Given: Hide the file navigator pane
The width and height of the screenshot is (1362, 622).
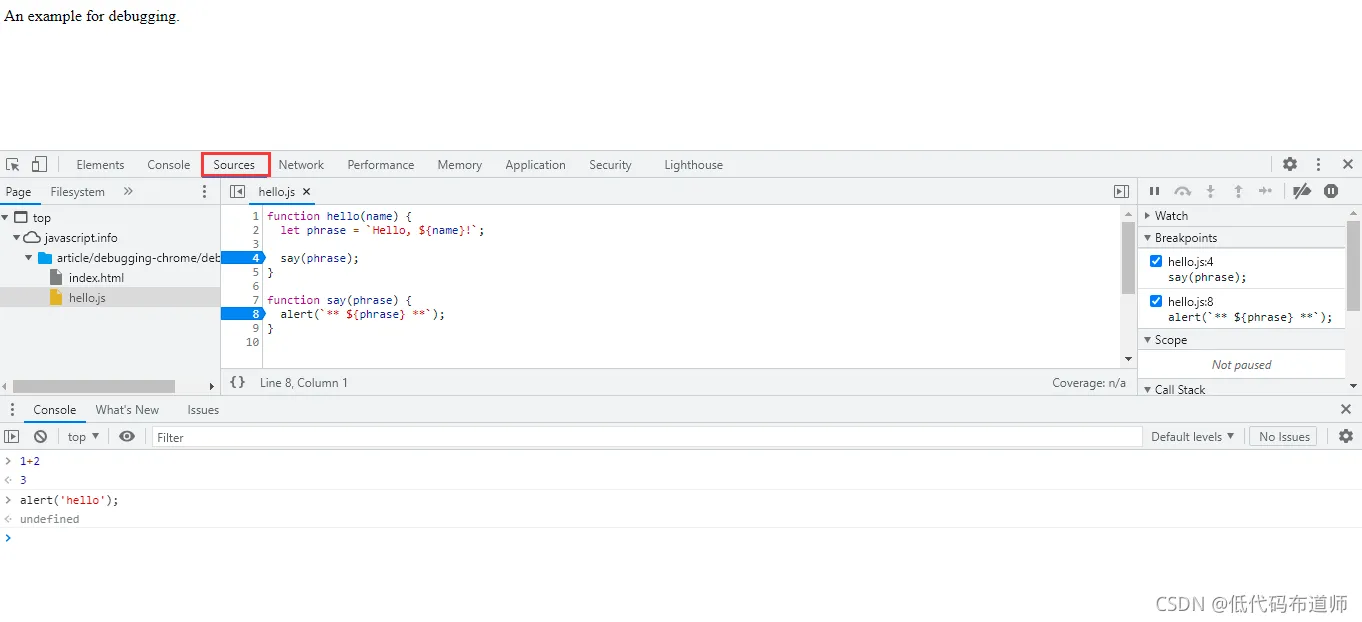Looking at the screenshot, I should tap(237, 191).
